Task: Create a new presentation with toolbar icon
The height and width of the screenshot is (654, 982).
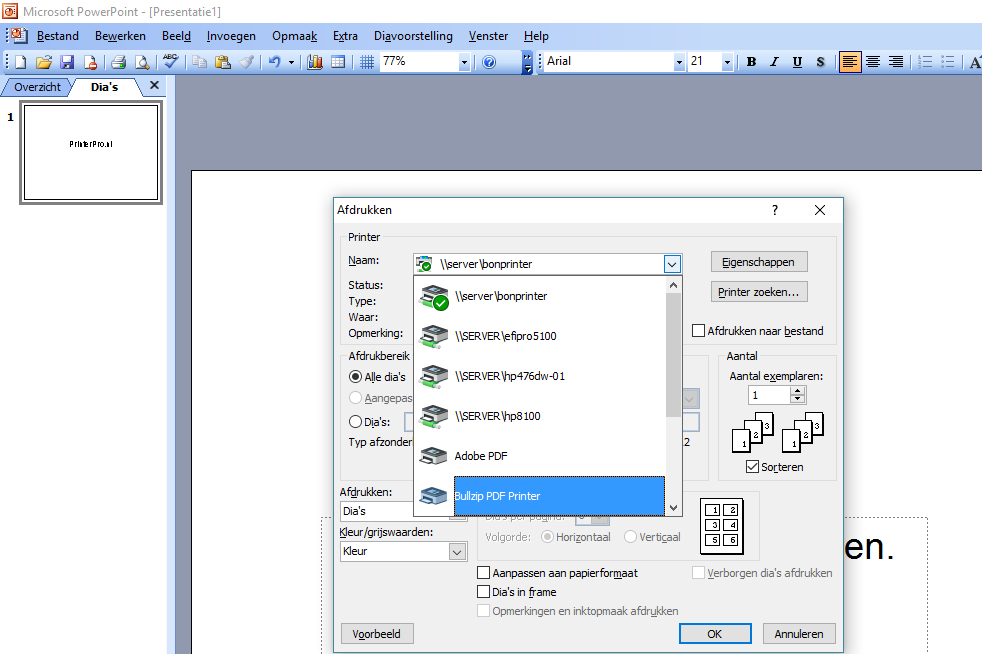Action: coord(21,61)
